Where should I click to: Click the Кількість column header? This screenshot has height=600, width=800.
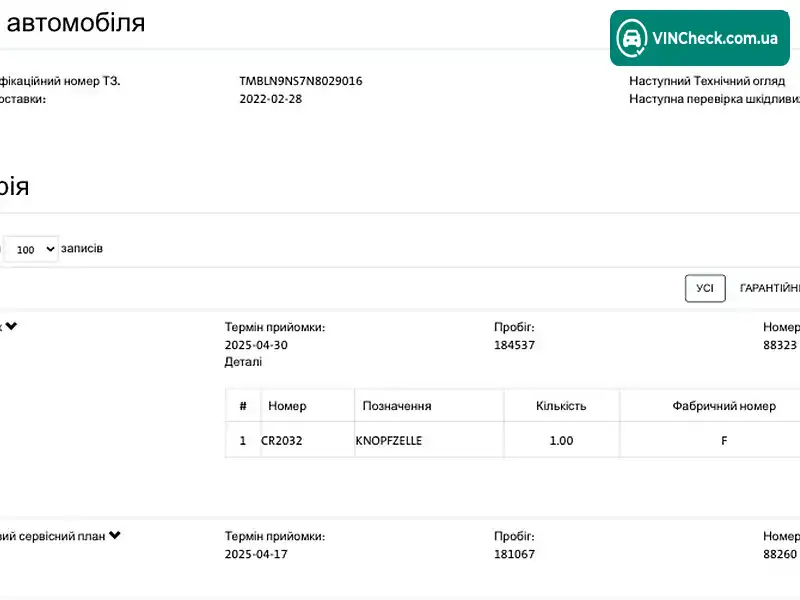coord(561,406)
